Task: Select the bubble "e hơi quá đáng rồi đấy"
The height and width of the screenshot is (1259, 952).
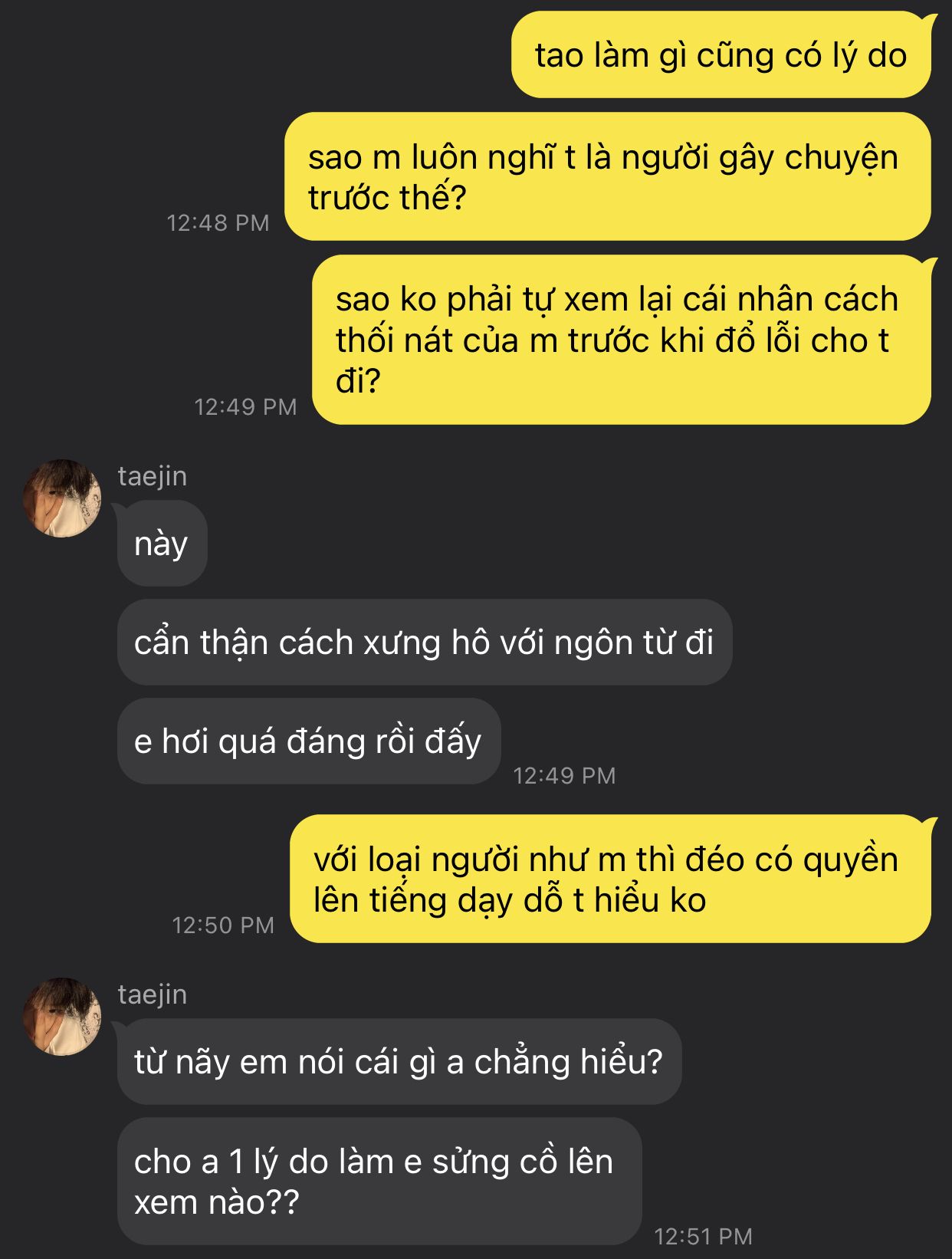Action: [x=309, y=741]
